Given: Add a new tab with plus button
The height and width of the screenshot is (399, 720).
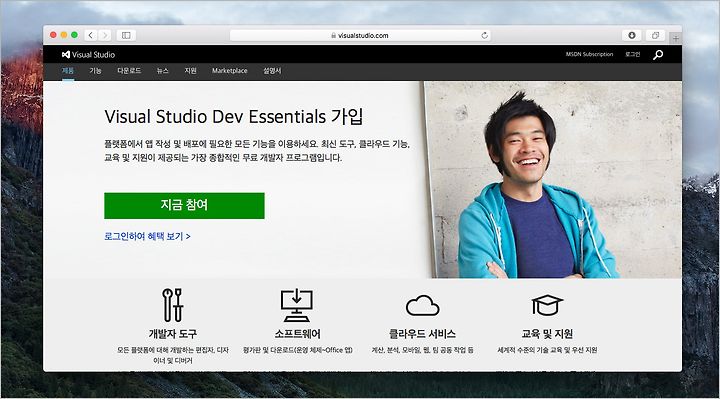Looking at the screenshot, I should (675, 39).
